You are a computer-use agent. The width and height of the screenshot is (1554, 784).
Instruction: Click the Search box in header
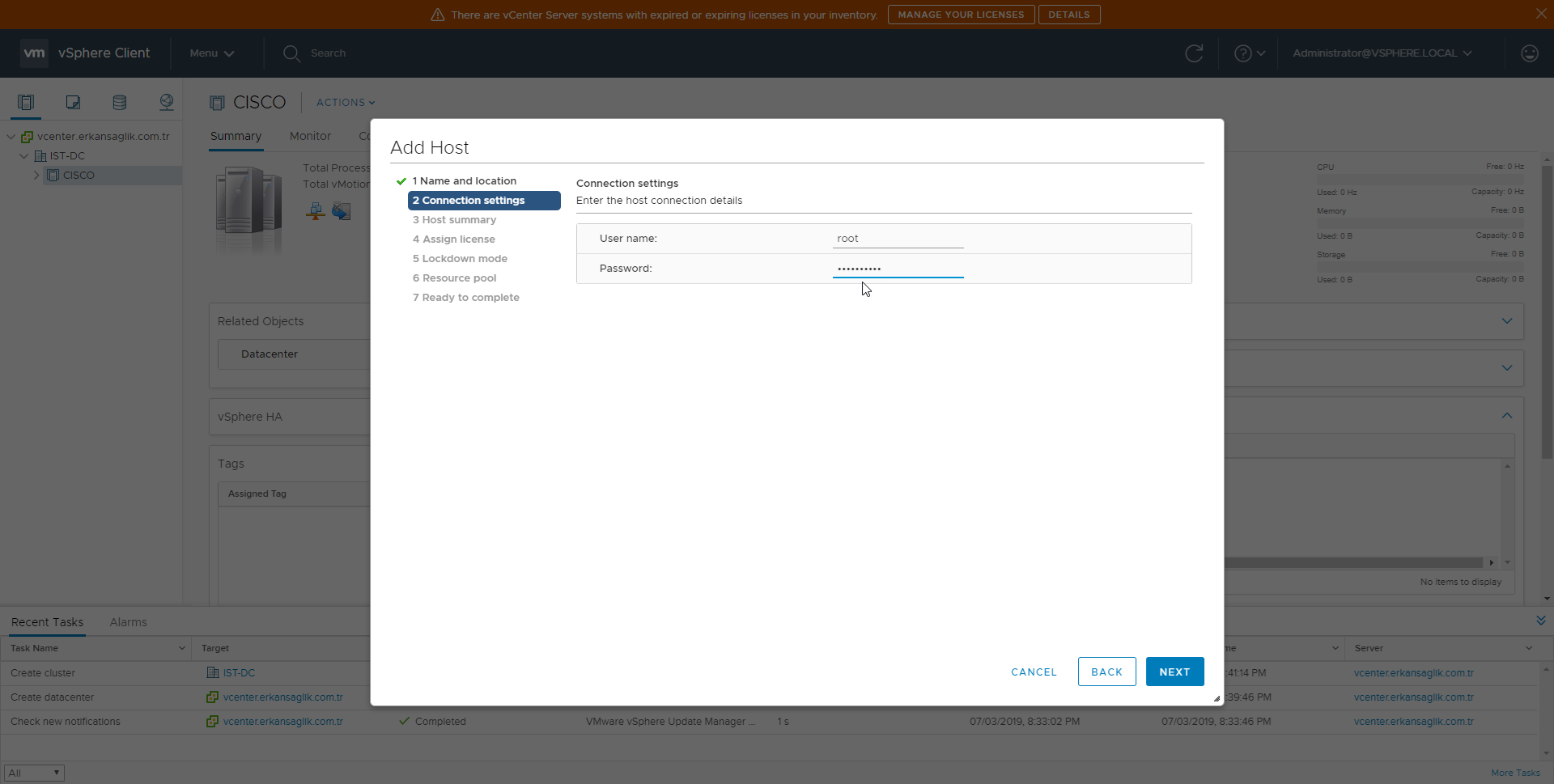tap(328, 53)
